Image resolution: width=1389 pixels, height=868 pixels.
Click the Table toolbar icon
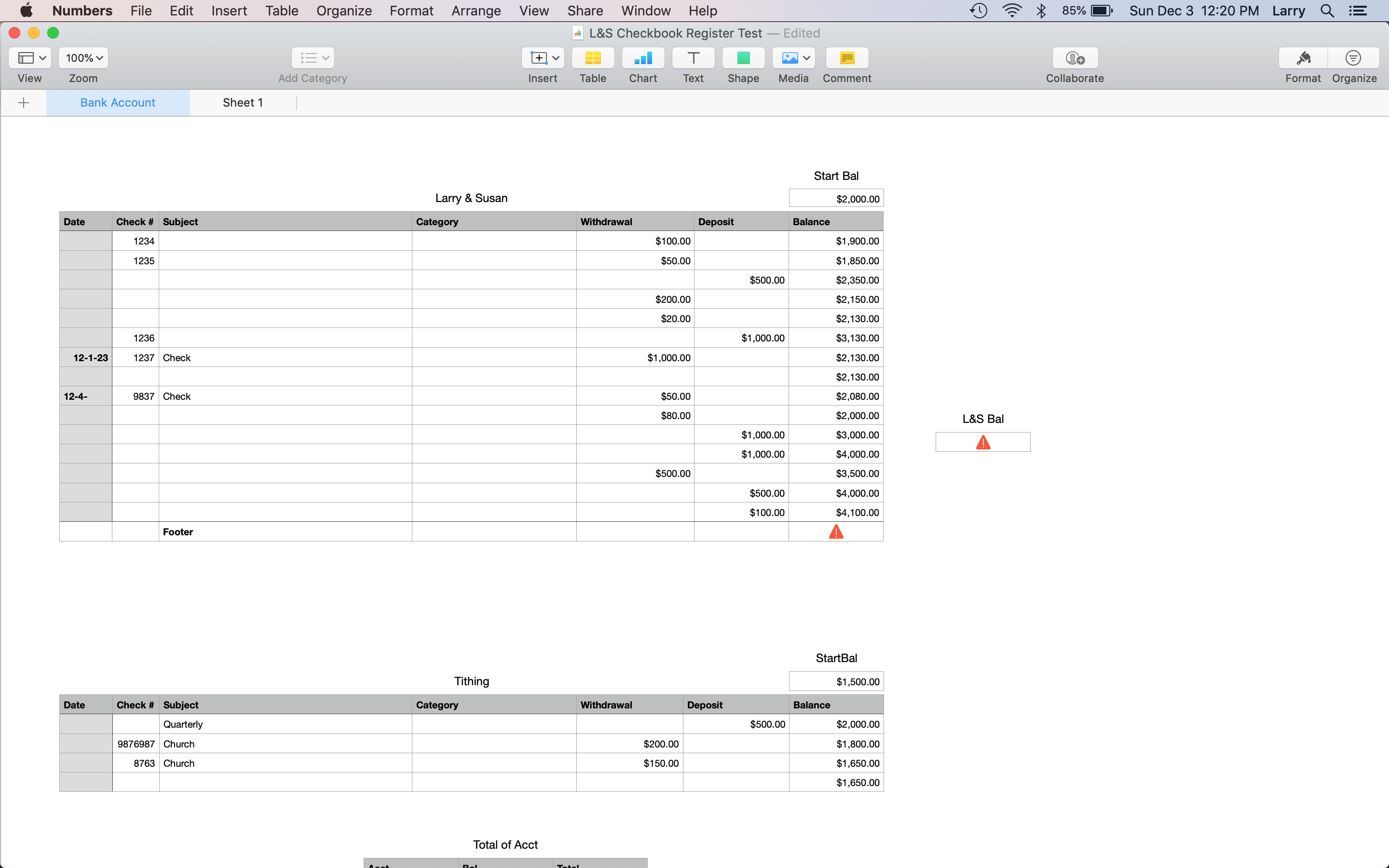[592, 58]
